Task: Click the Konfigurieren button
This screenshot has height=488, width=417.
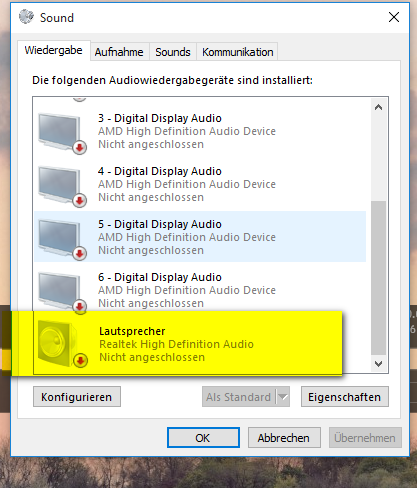Action: (77, 397)
